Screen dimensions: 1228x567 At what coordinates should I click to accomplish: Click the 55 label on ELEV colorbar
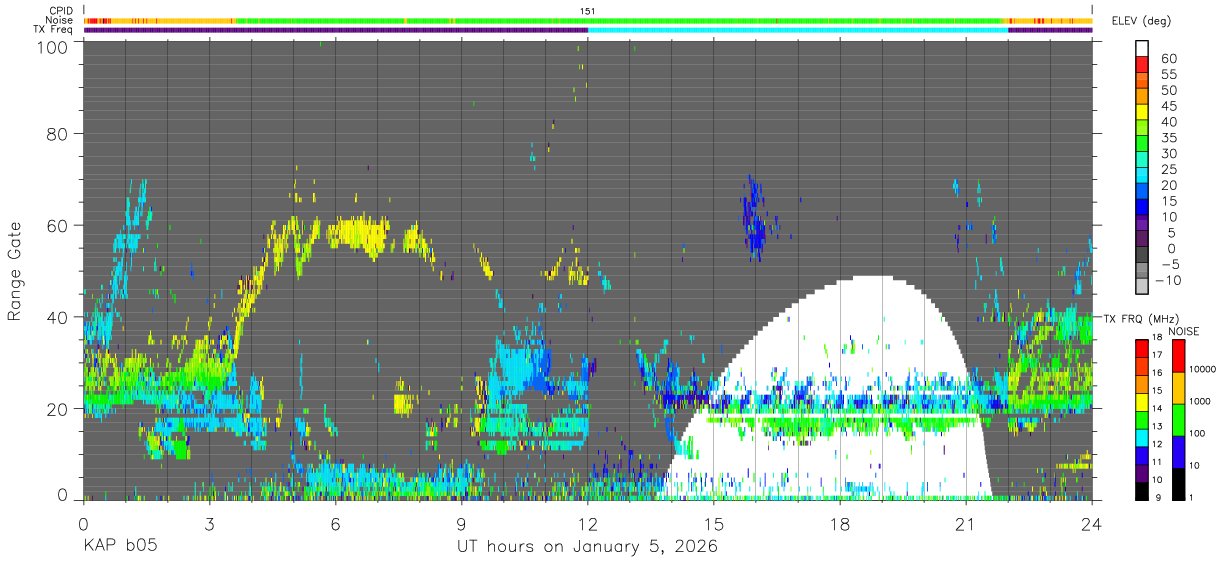(x=1168, y=74)
